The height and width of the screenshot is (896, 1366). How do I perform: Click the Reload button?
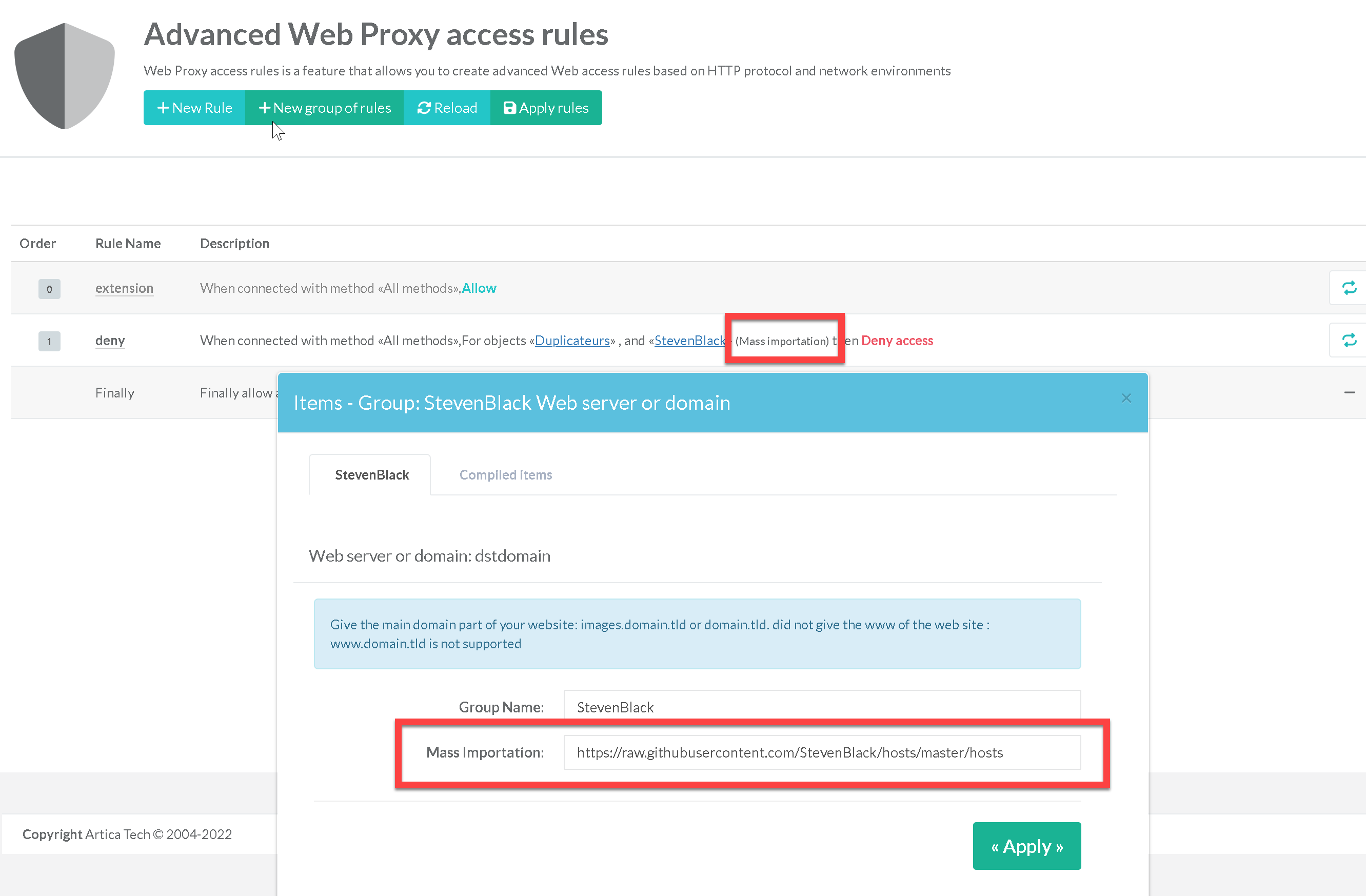pyautogui.click(x=447, y=108)
